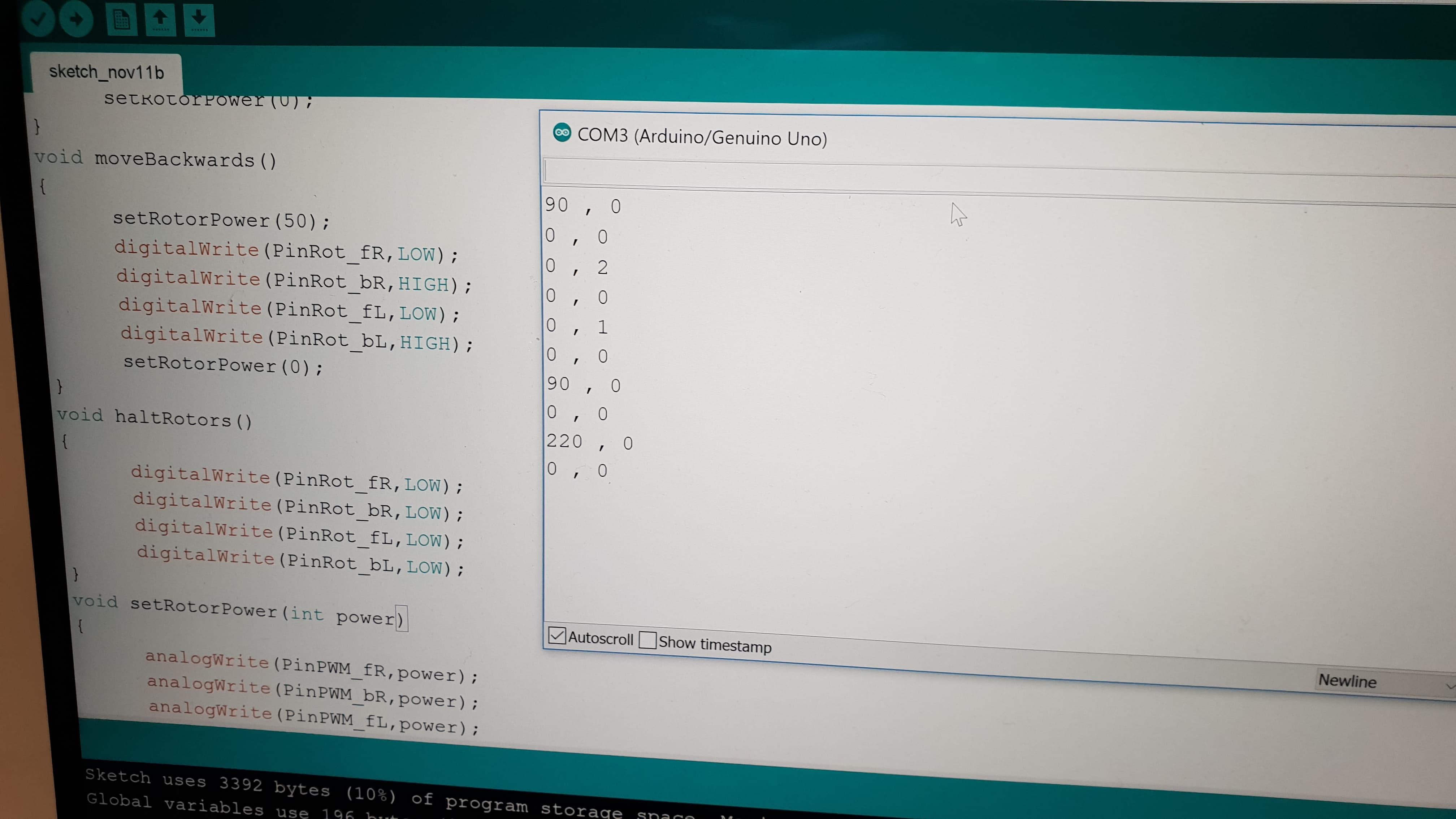Place cursor on setRotorPower(50) line
Screen dimensions: 1456x819
[220, 220]
